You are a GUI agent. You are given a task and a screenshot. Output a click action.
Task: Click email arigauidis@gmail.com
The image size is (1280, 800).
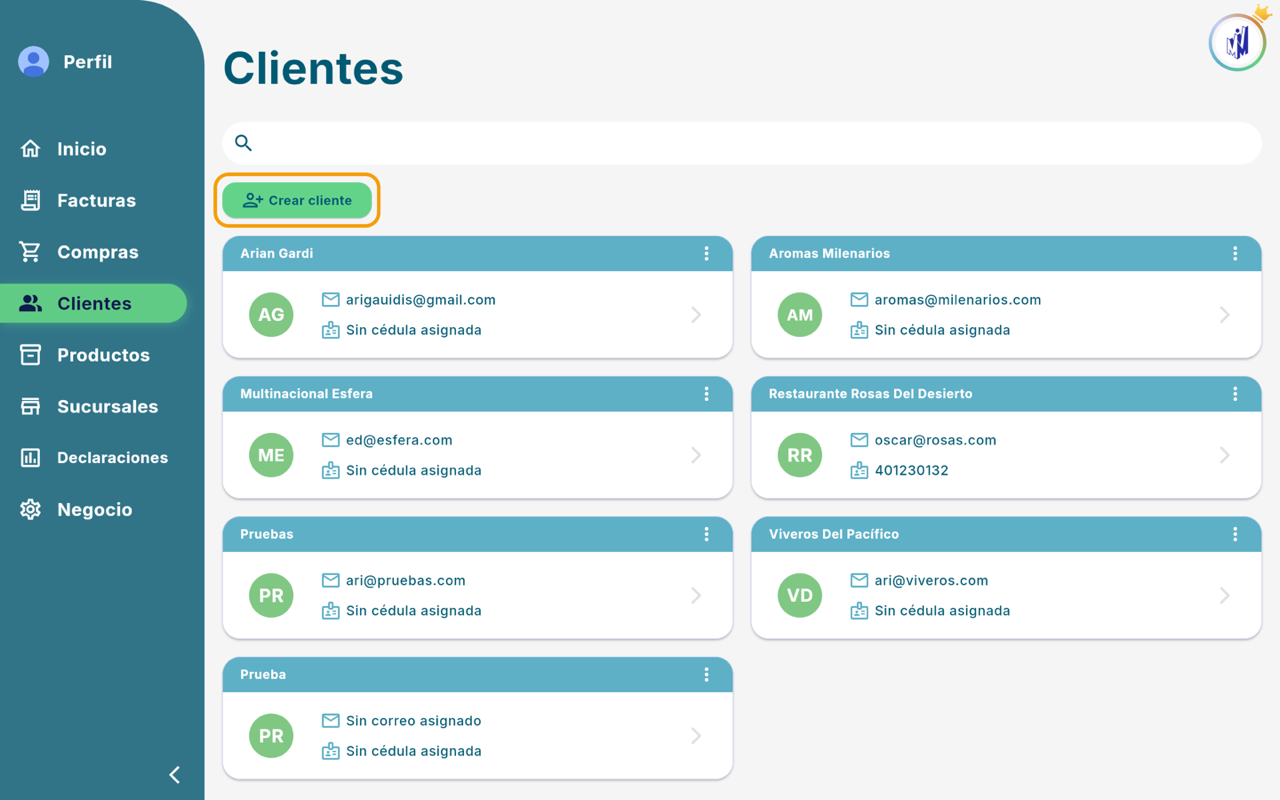coord(421,300)
